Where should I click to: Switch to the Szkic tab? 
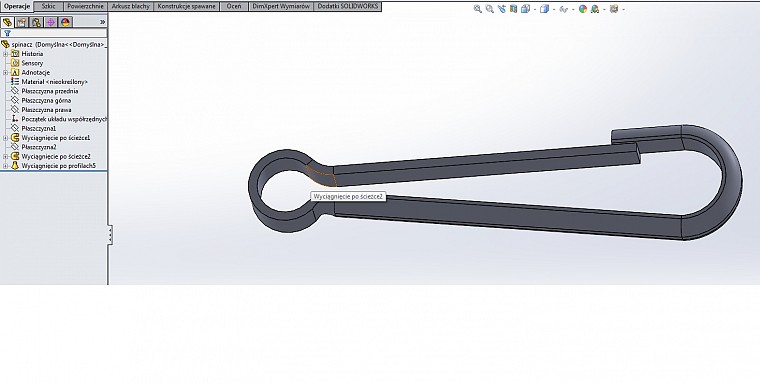pyautogui.click(x=48, y=6)
